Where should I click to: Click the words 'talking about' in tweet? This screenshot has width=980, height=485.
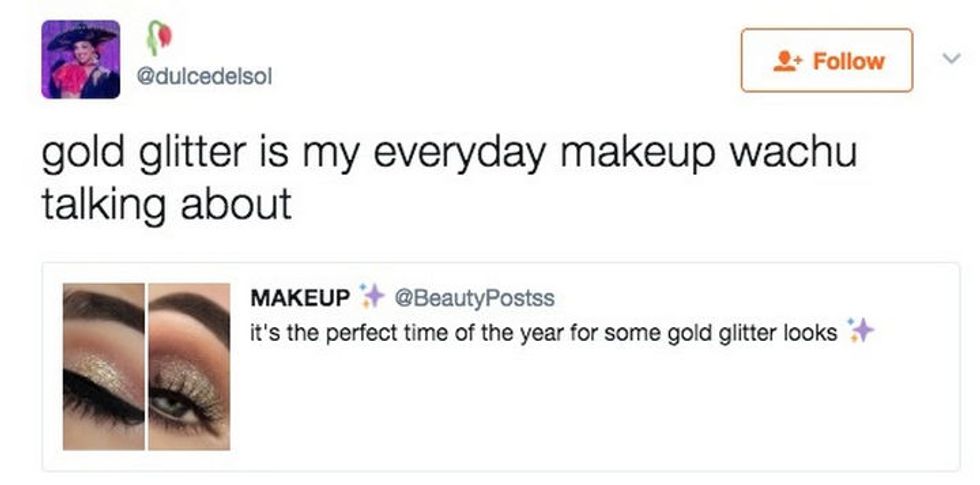click(165, 203)
